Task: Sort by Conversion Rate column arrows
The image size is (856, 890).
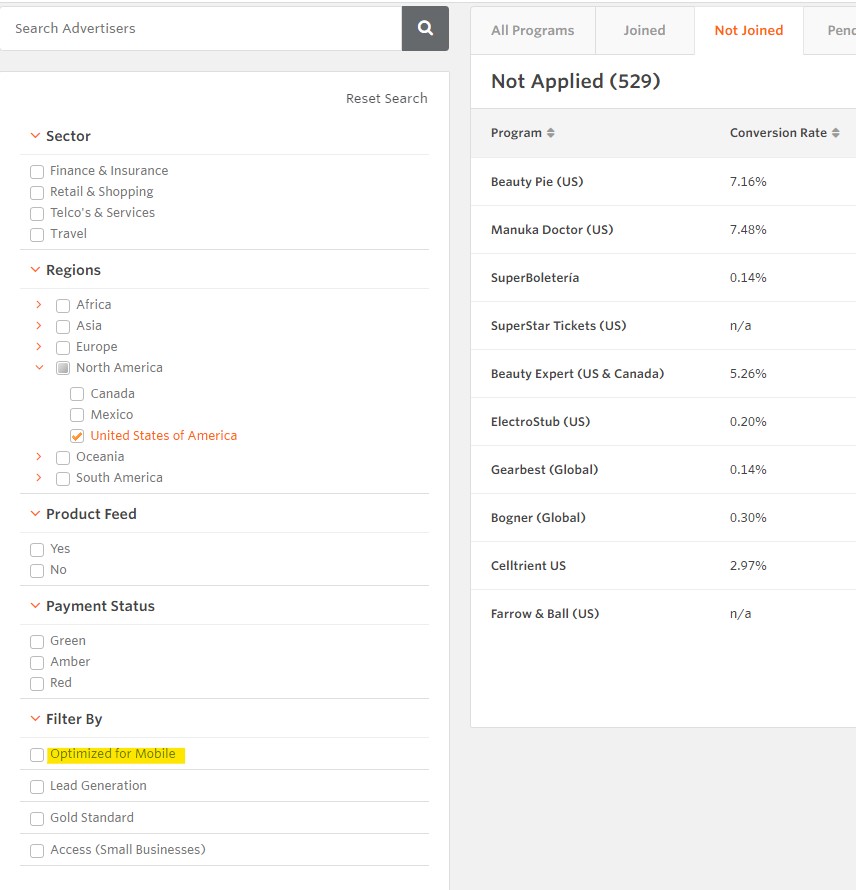Action: (x=835, y=133)
